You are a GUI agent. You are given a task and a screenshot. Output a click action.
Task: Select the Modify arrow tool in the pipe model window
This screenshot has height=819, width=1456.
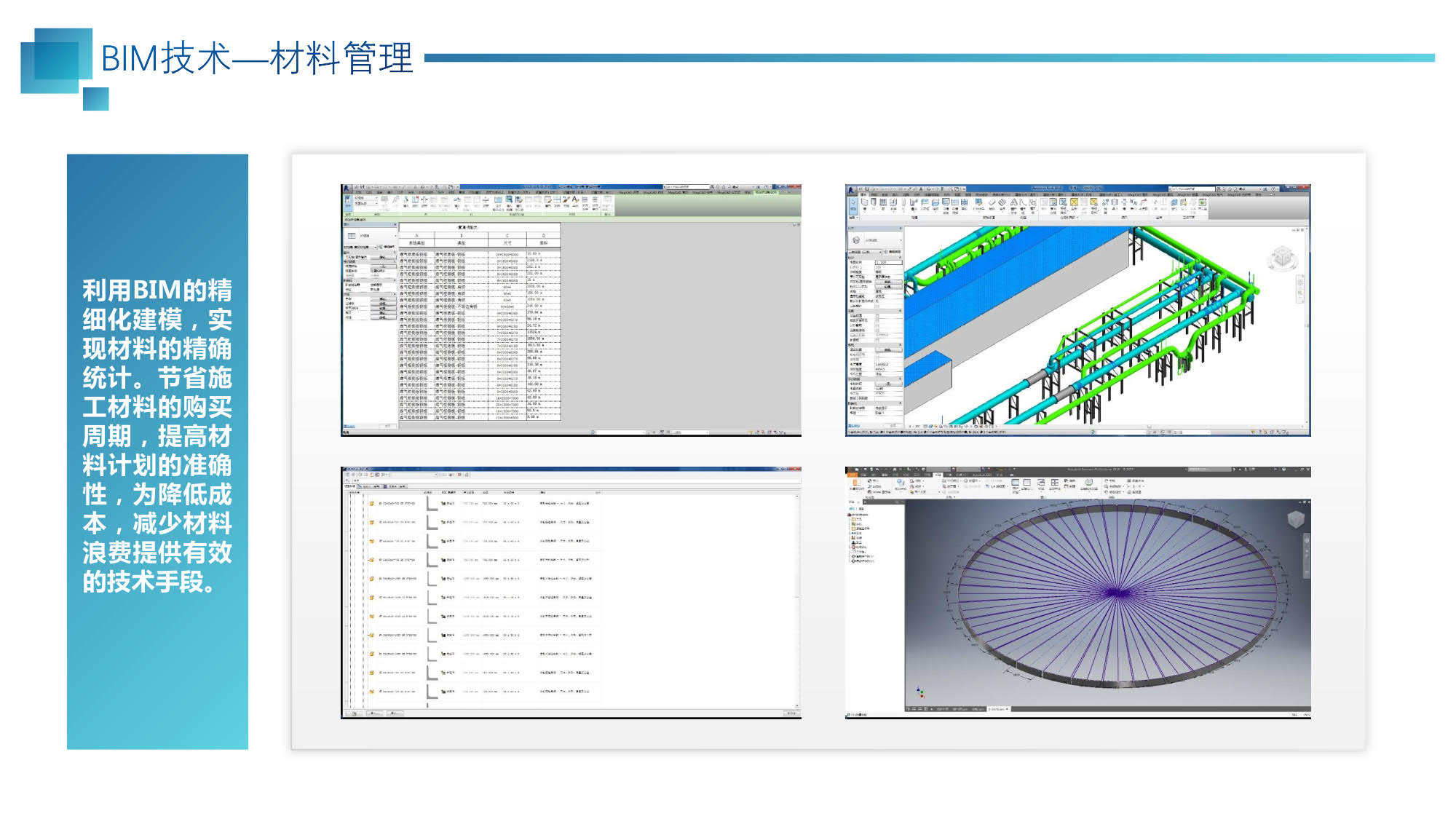click(853, 206)
